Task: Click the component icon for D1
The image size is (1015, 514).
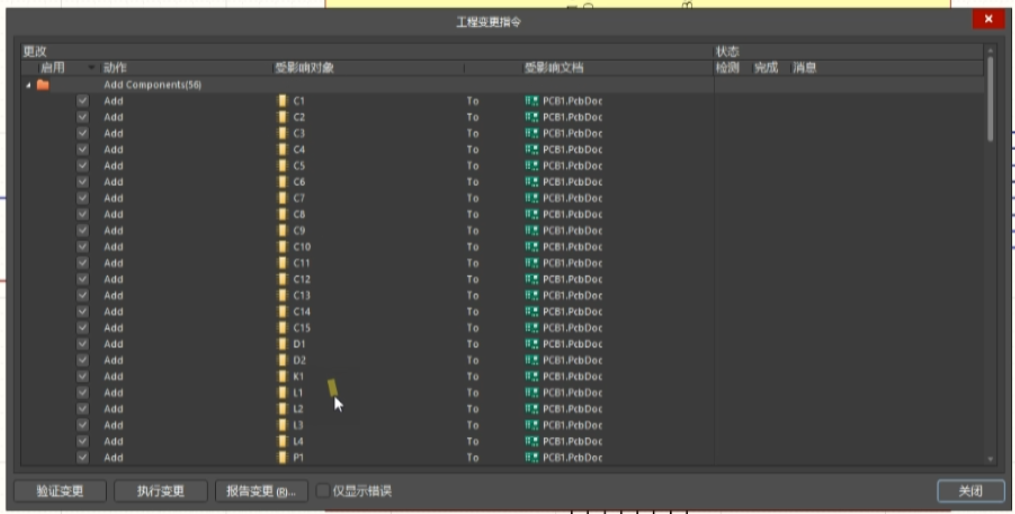Action: pos(282,344)
